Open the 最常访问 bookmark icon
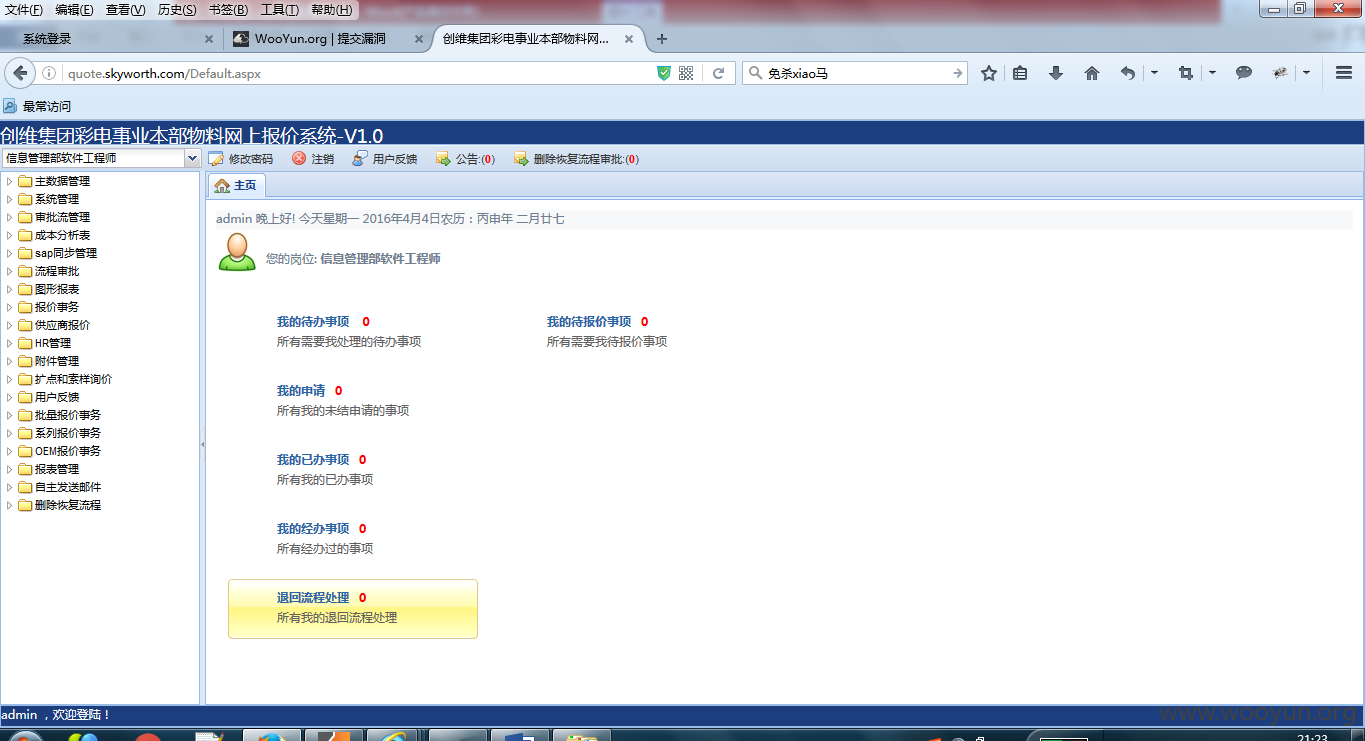Screen dimensions: 1365x741 click(x=10, y=106)
